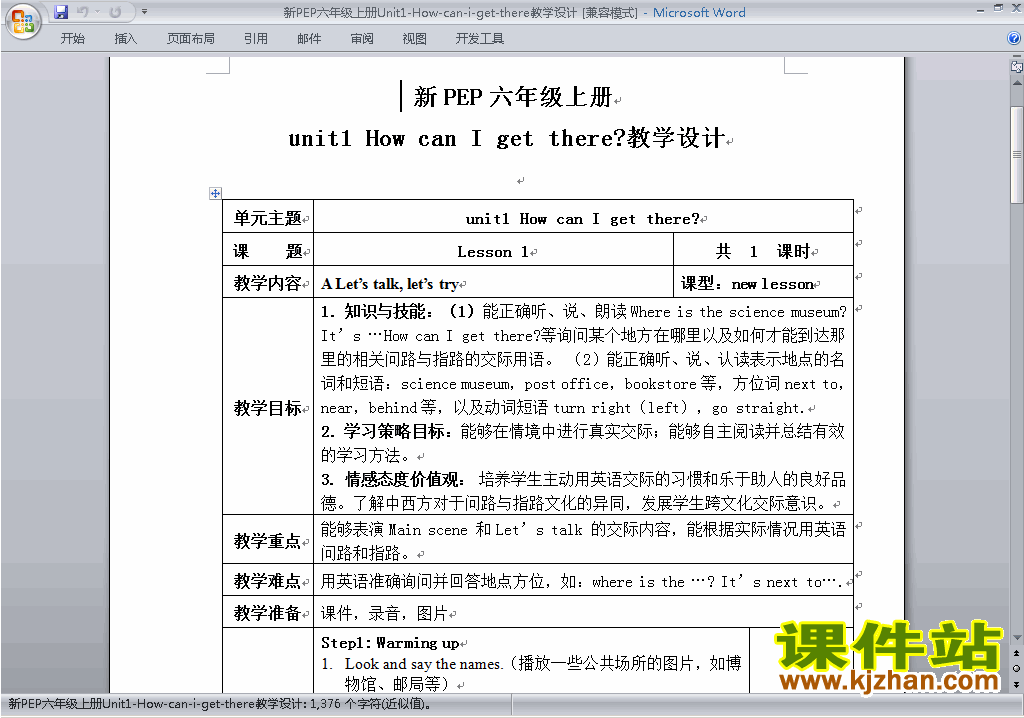Click the Redo icon in Quick Access

116,12
